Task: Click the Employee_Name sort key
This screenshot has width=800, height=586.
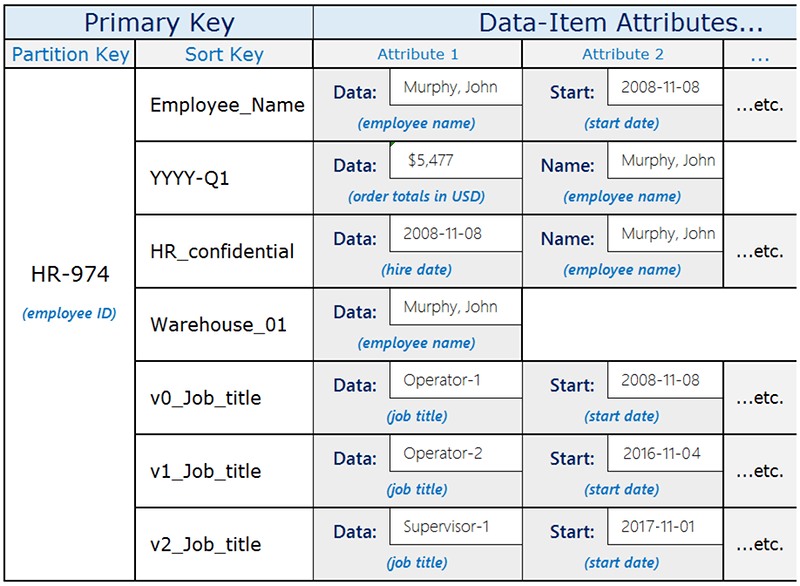Action: (225, 104)
